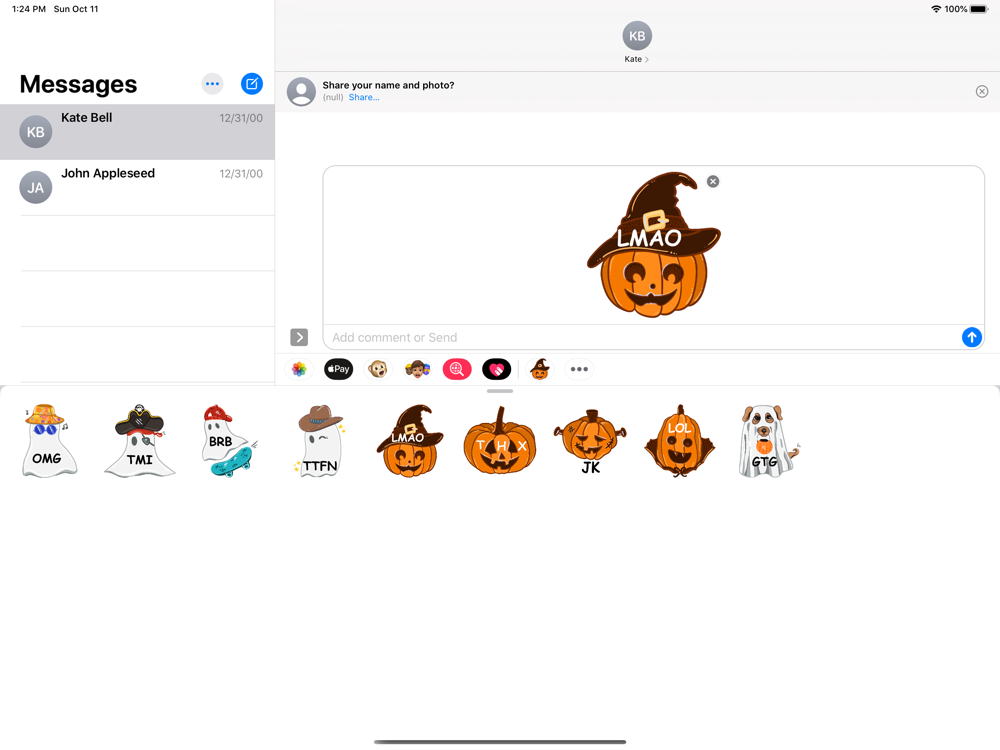Send the LMAO sticker message
This screenshot has height=750, width=1000.
[971, 337]
